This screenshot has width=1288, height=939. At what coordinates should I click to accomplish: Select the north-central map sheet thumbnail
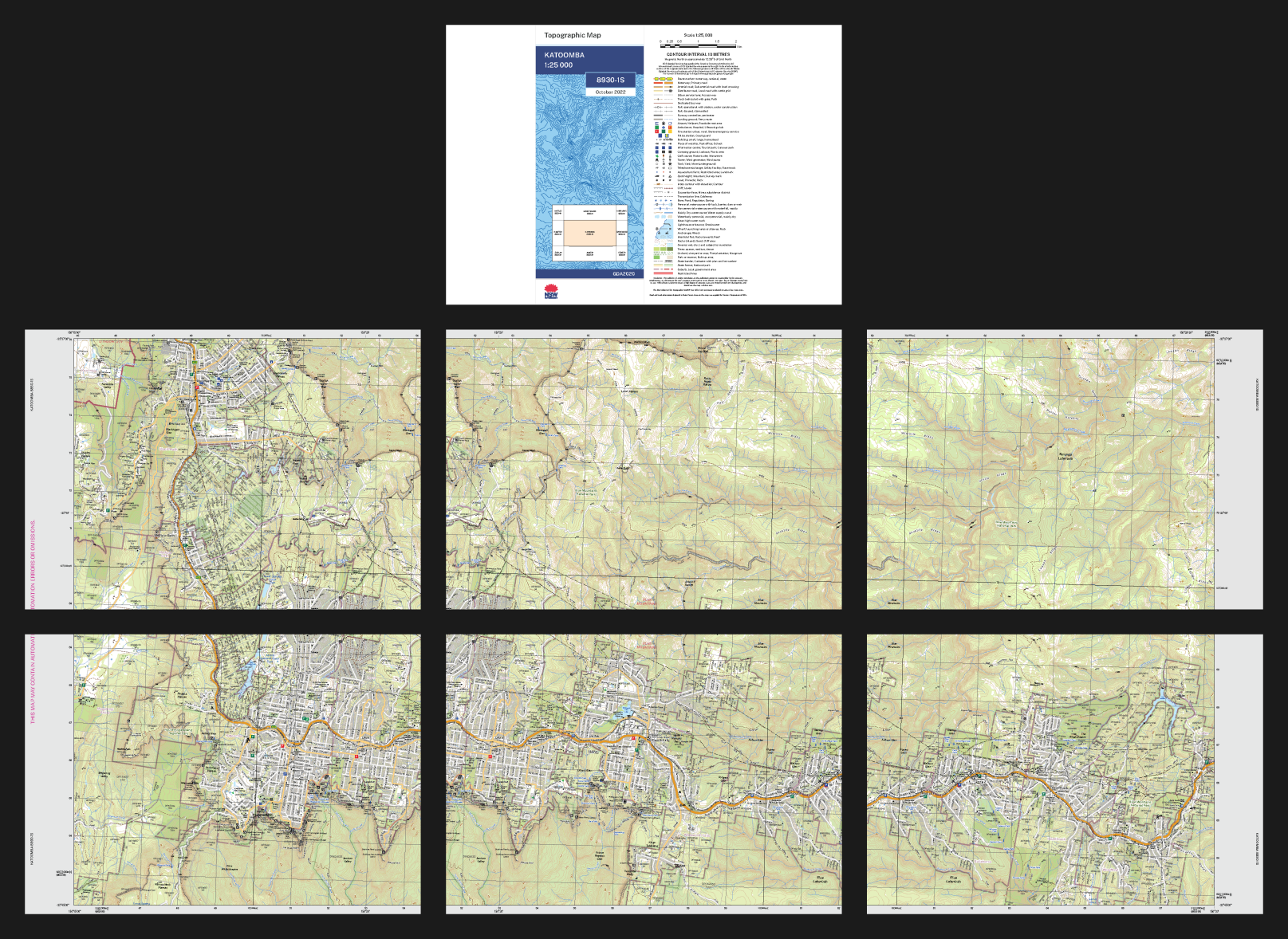pyautogui.click(x=644, y=469)
